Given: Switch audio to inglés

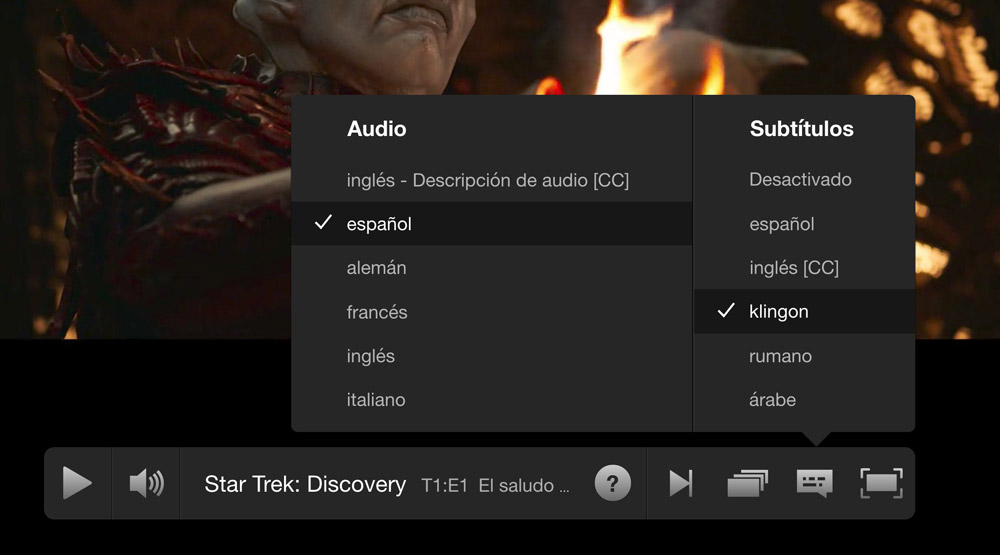Looking at the screenshot, I should 492,356.
